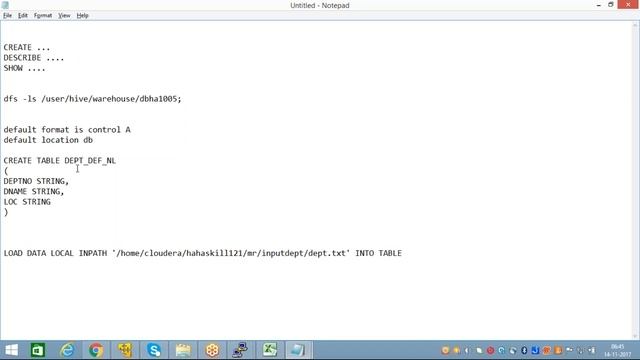Launch Windows Store from taskbar
This screenshot has height=360, width=640.
coord(38,350)
